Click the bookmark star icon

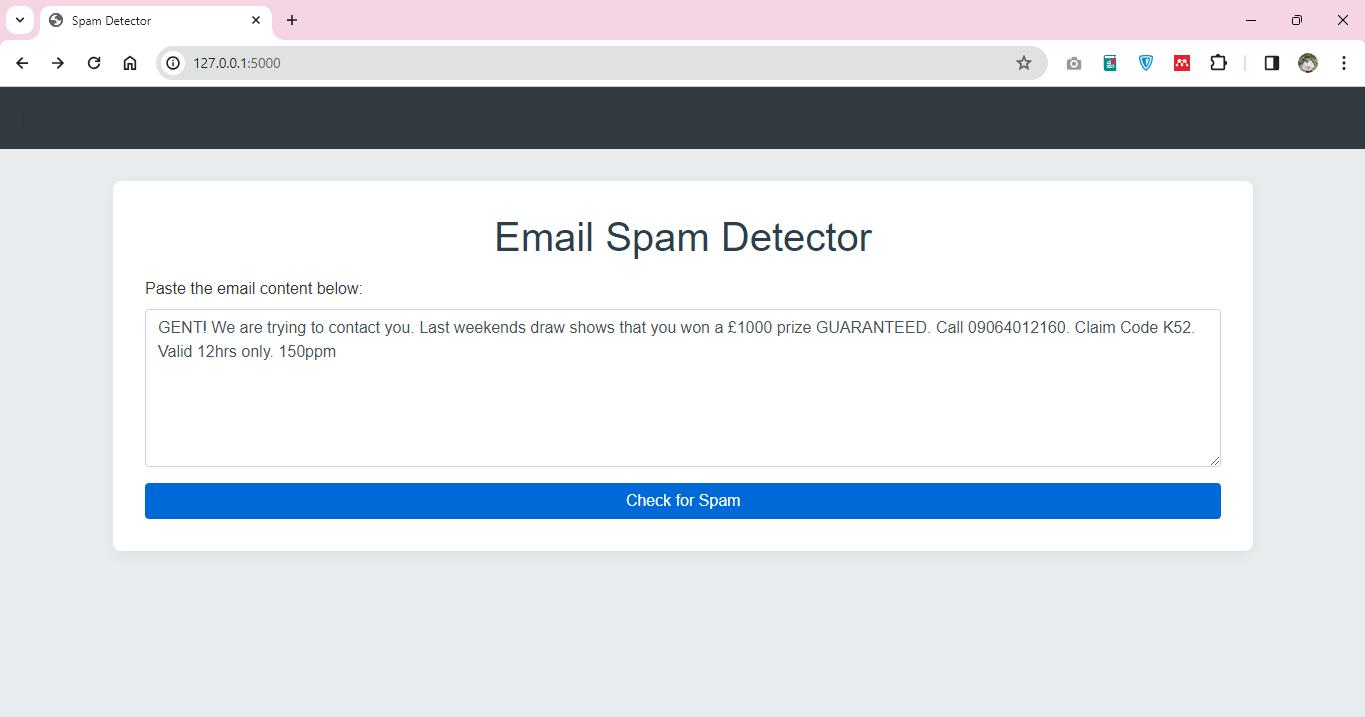pyautogui.click(x=1023, y=63)
